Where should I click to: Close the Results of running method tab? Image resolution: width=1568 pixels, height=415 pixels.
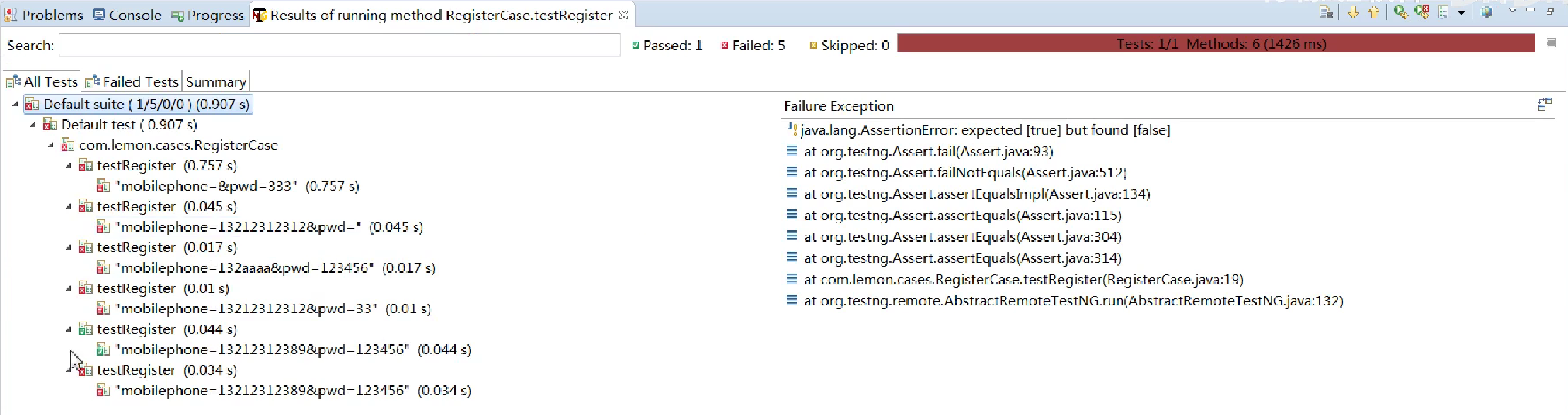point(623,14)
